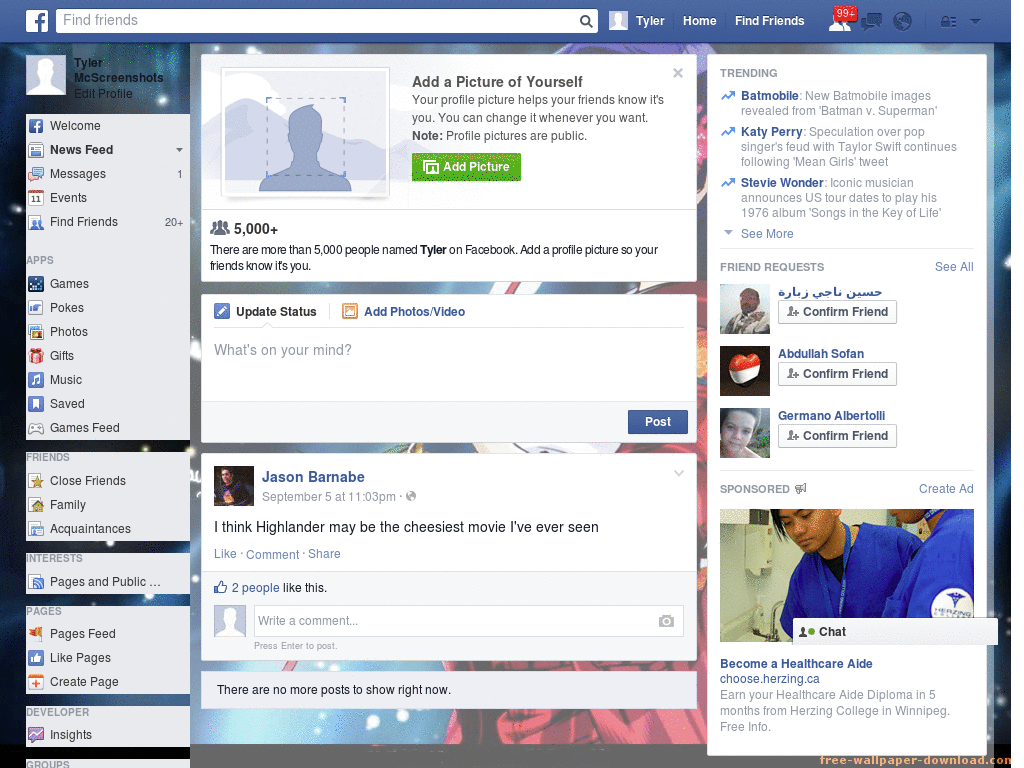The height and width of the screenshot is (768, 1024).
Task: Open See All friend requests link
Action: click(953, 266)
